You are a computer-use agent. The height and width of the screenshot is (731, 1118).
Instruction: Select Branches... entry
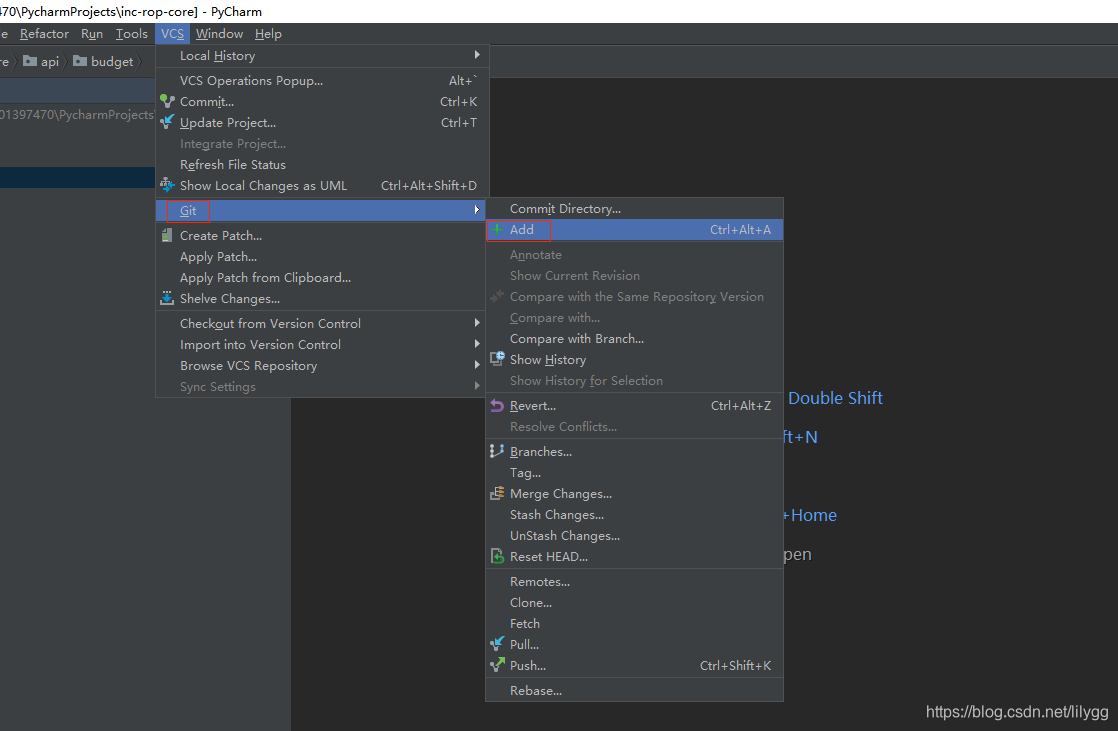click(635, 451)
